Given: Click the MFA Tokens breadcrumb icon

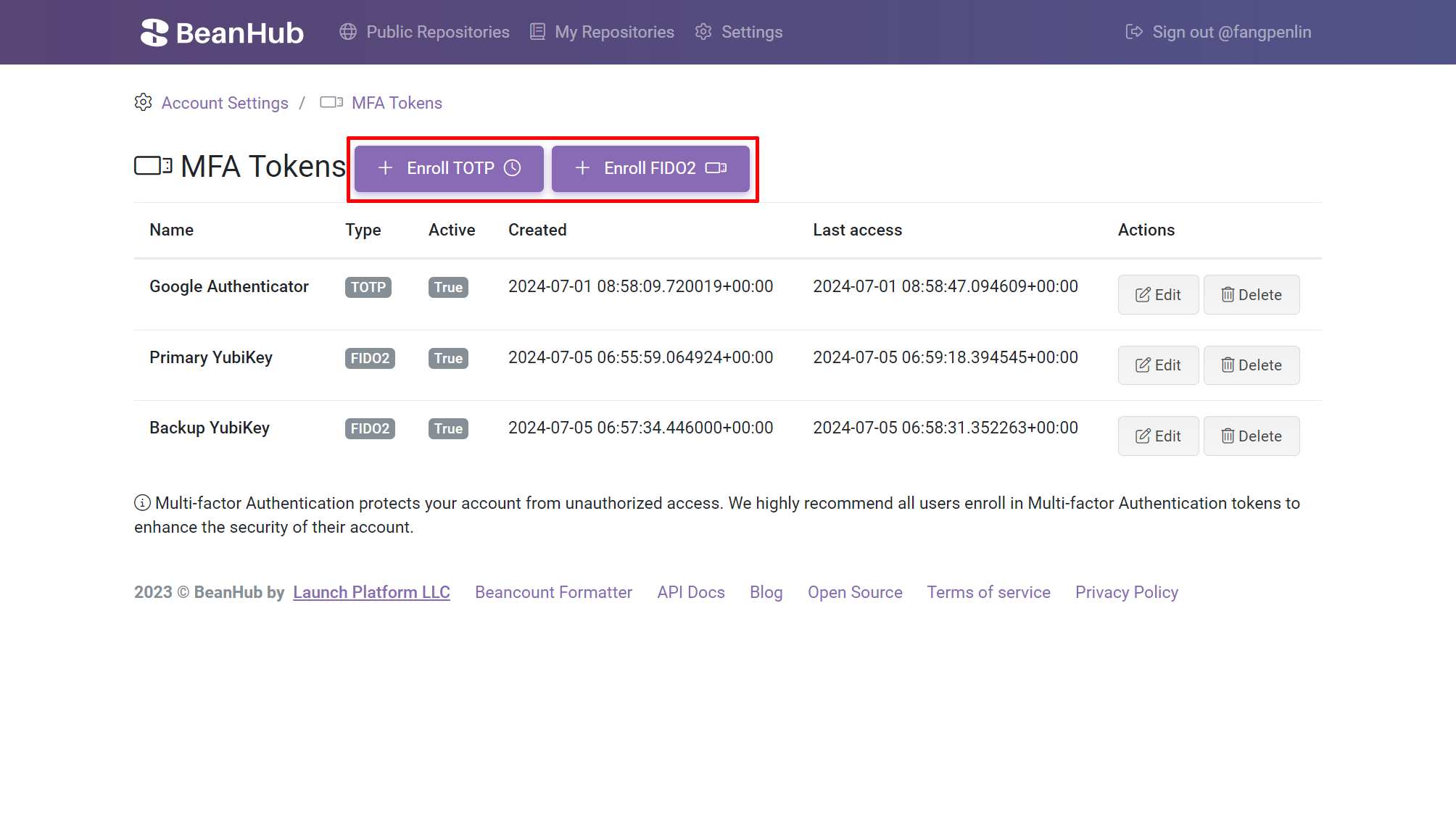Looking at the screenshot, I should coord(331,102).
